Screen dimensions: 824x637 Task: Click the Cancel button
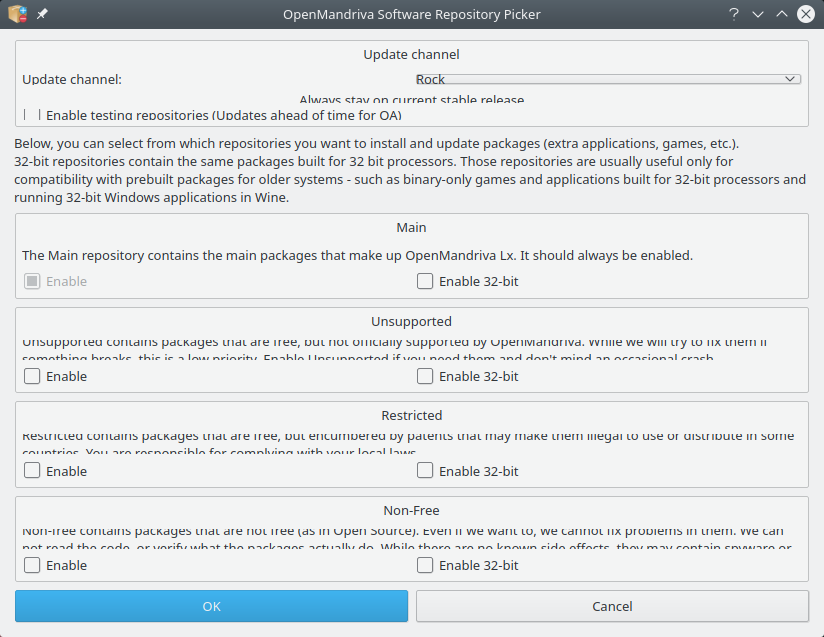(612, 606)
